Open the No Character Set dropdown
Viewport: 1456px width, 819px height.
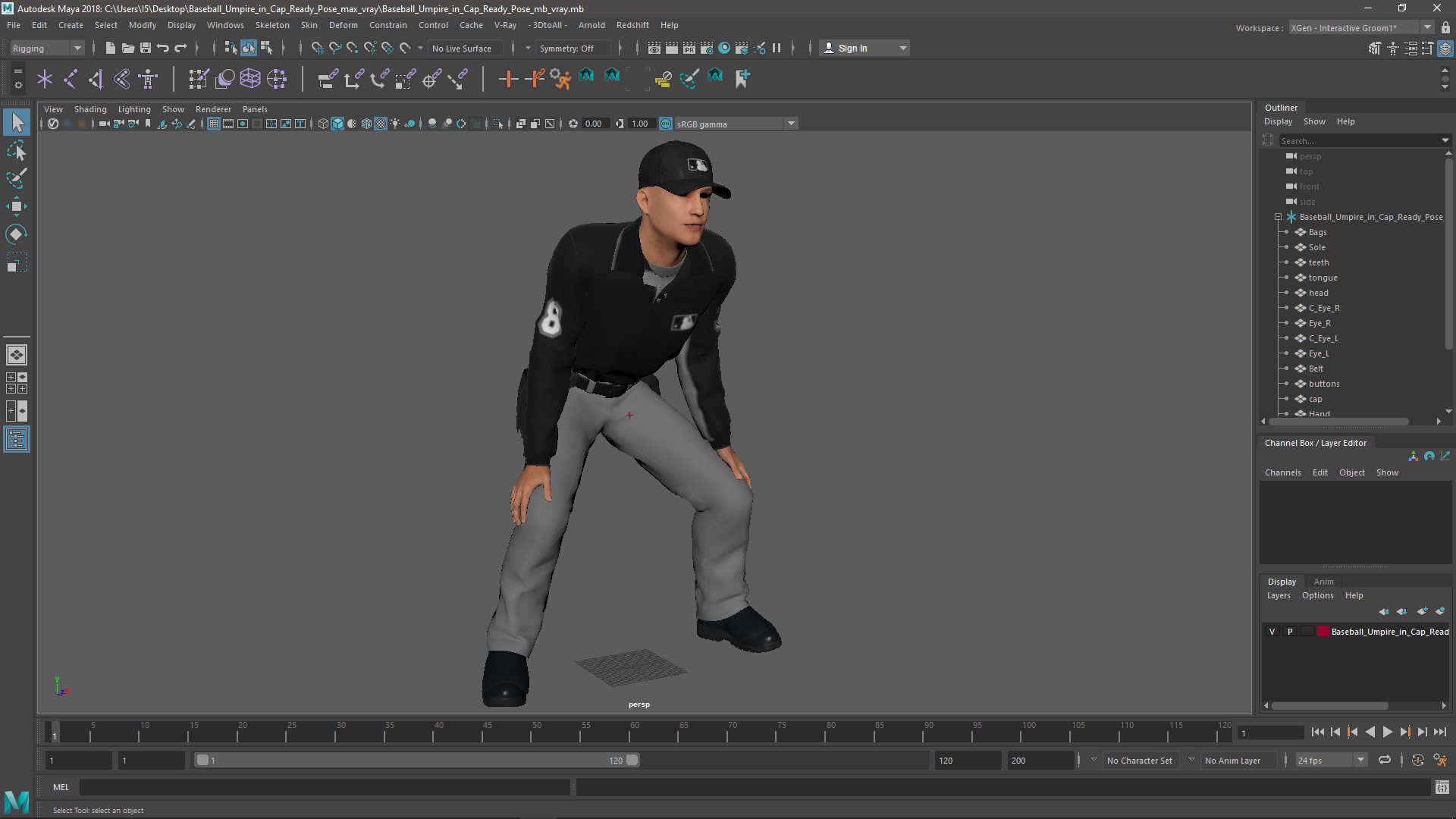tap(1139, 760)
